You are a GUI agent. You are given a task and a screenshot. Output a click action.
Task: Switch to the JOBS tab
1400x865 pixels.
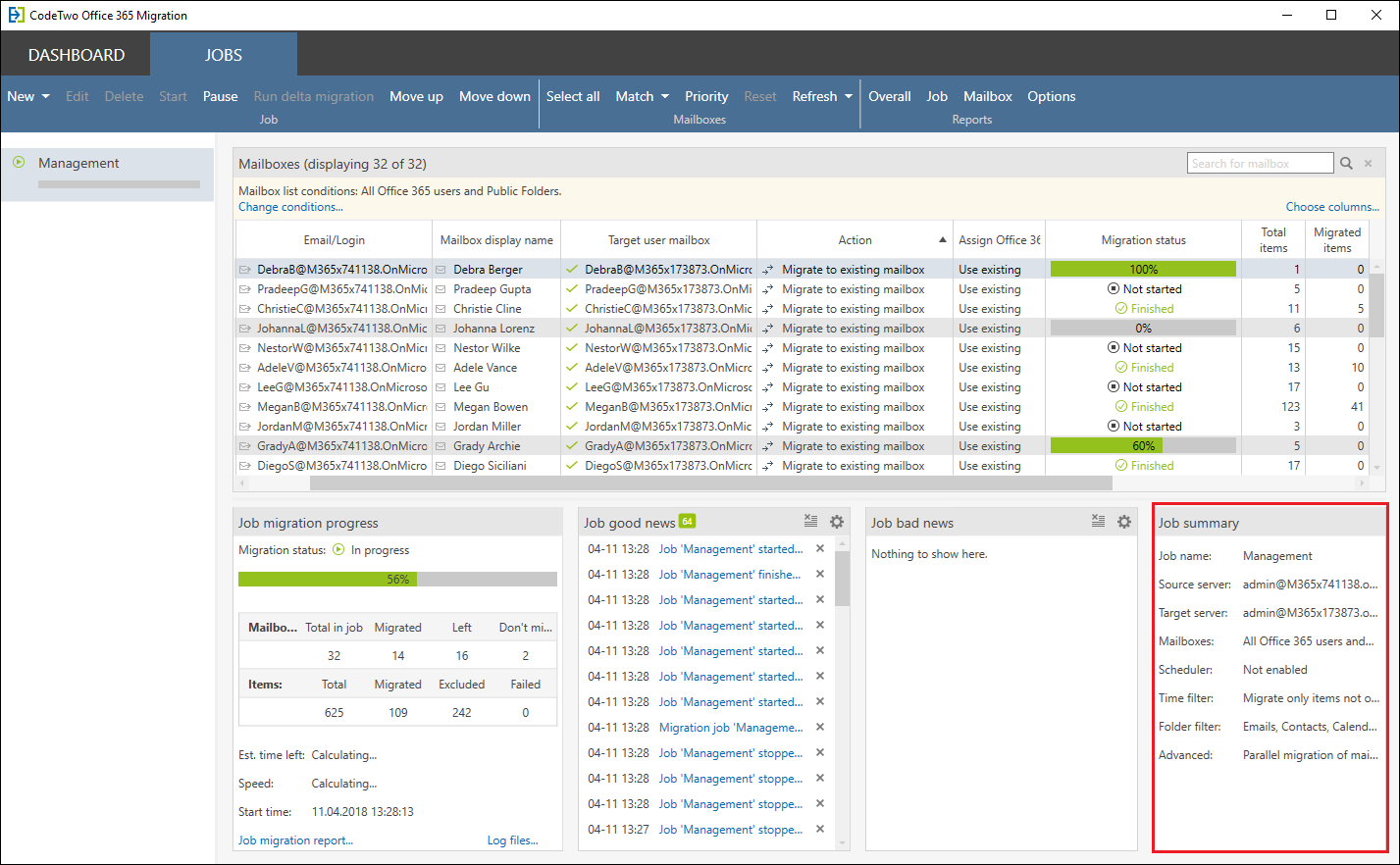click(224, 55)
